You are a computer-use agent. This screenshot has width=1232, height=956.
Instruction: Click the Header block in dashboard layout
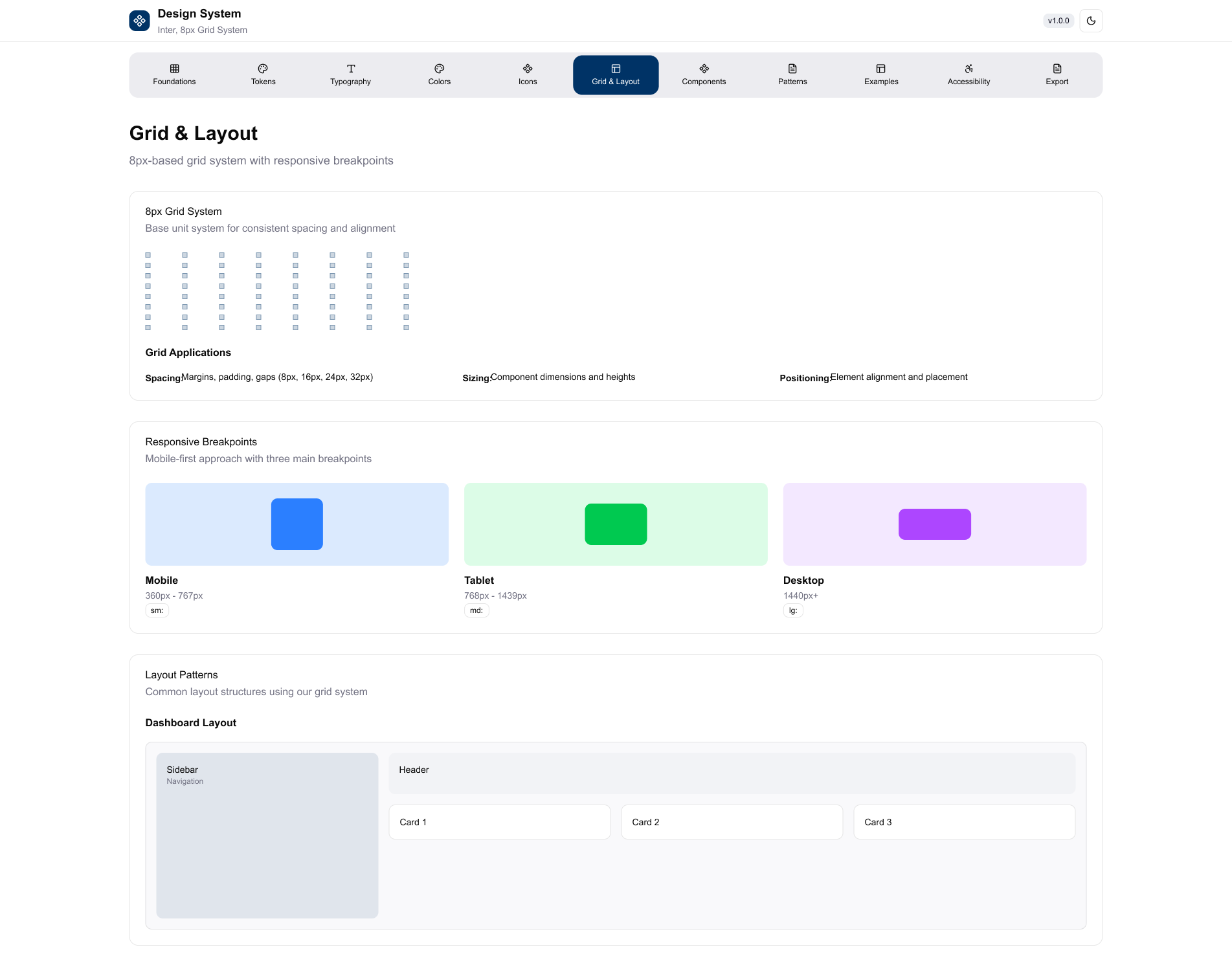(x=732, y=773)
